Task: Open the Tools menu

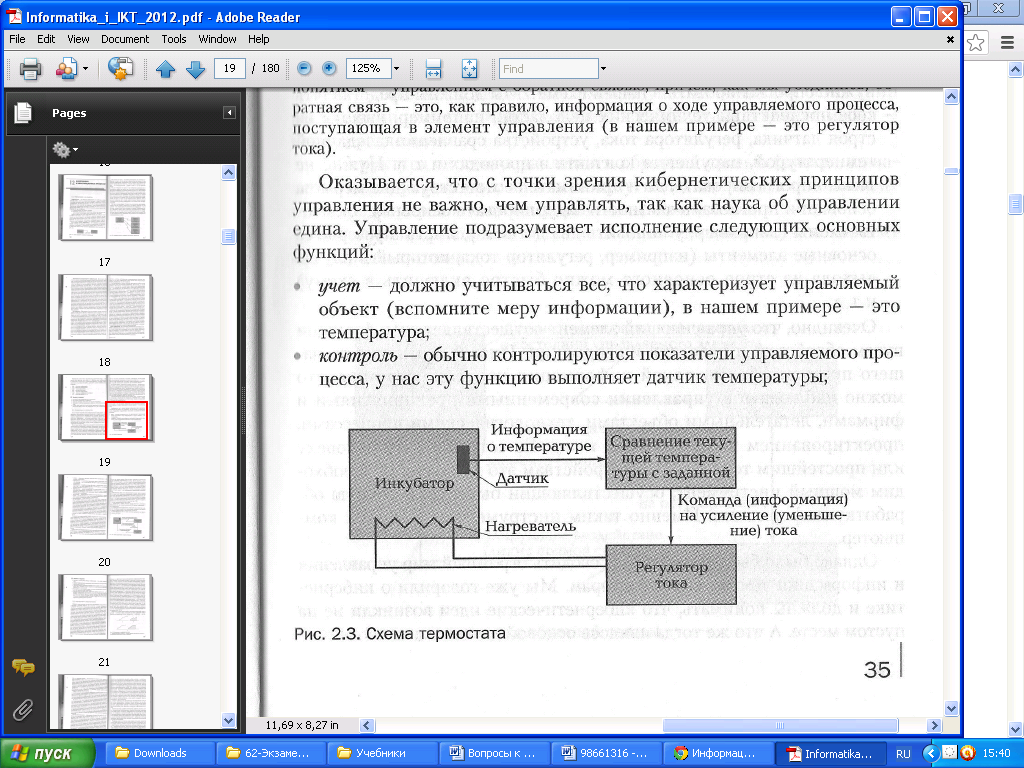Action: tap(174, 39)
